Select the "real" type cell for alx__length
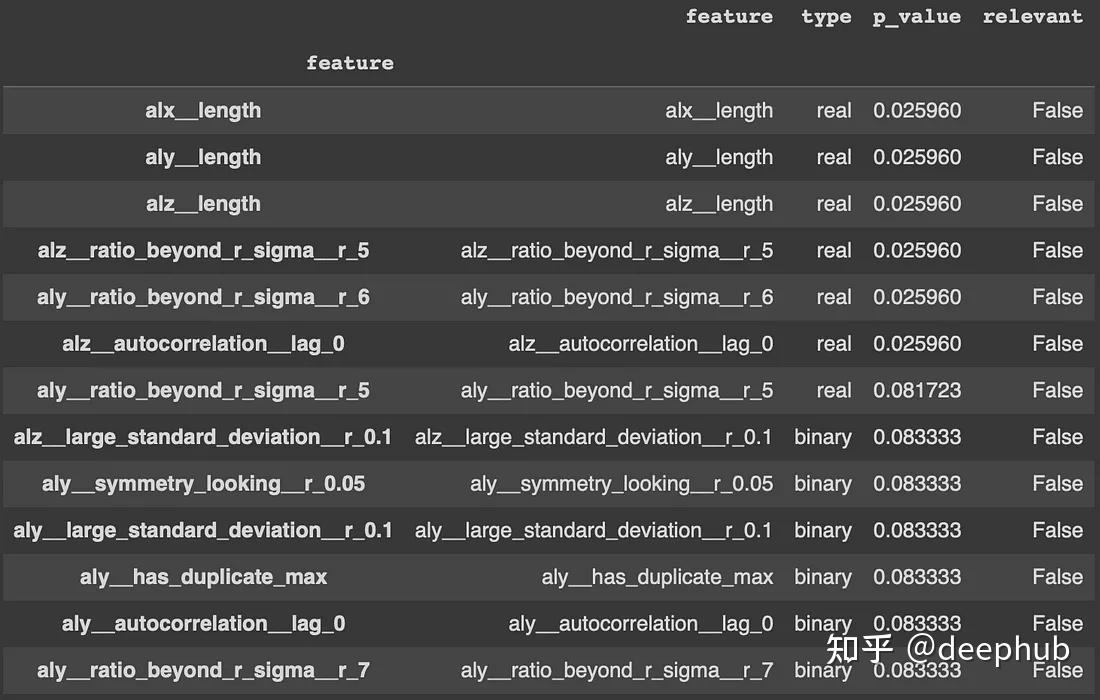This screenshot has width=1100, height=700. [834, 110]
